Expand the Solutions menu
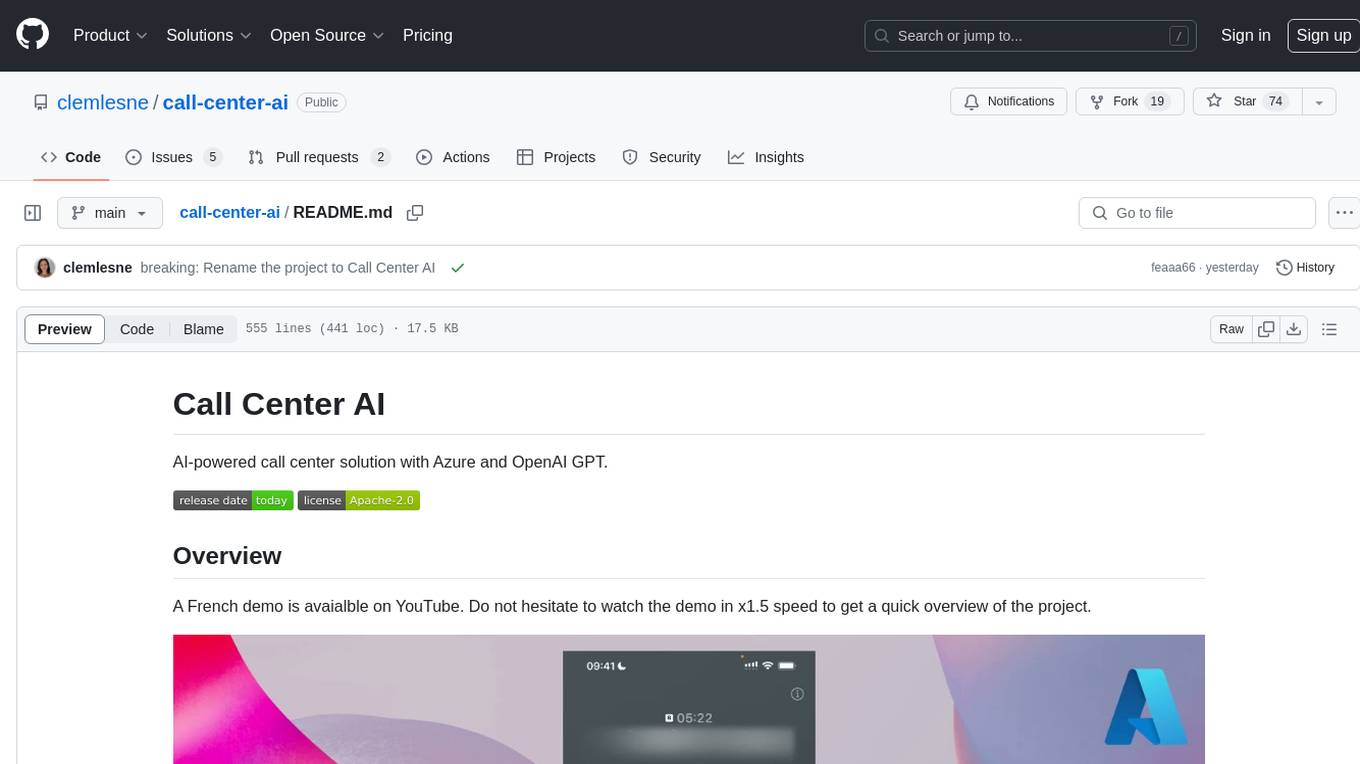1360x764 pixels. 209,35
